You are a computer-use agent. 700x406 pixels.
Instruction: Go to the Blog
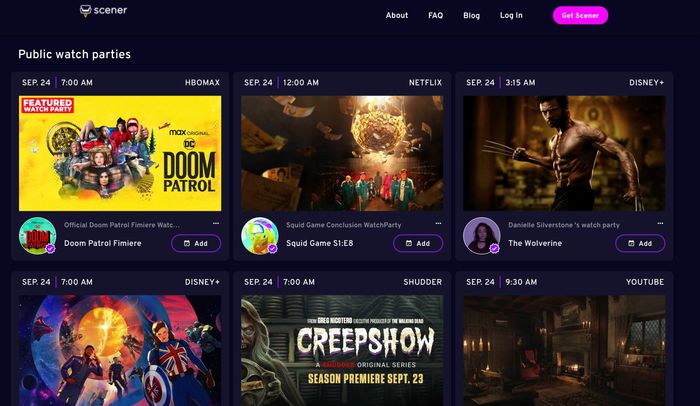(471, 15)
